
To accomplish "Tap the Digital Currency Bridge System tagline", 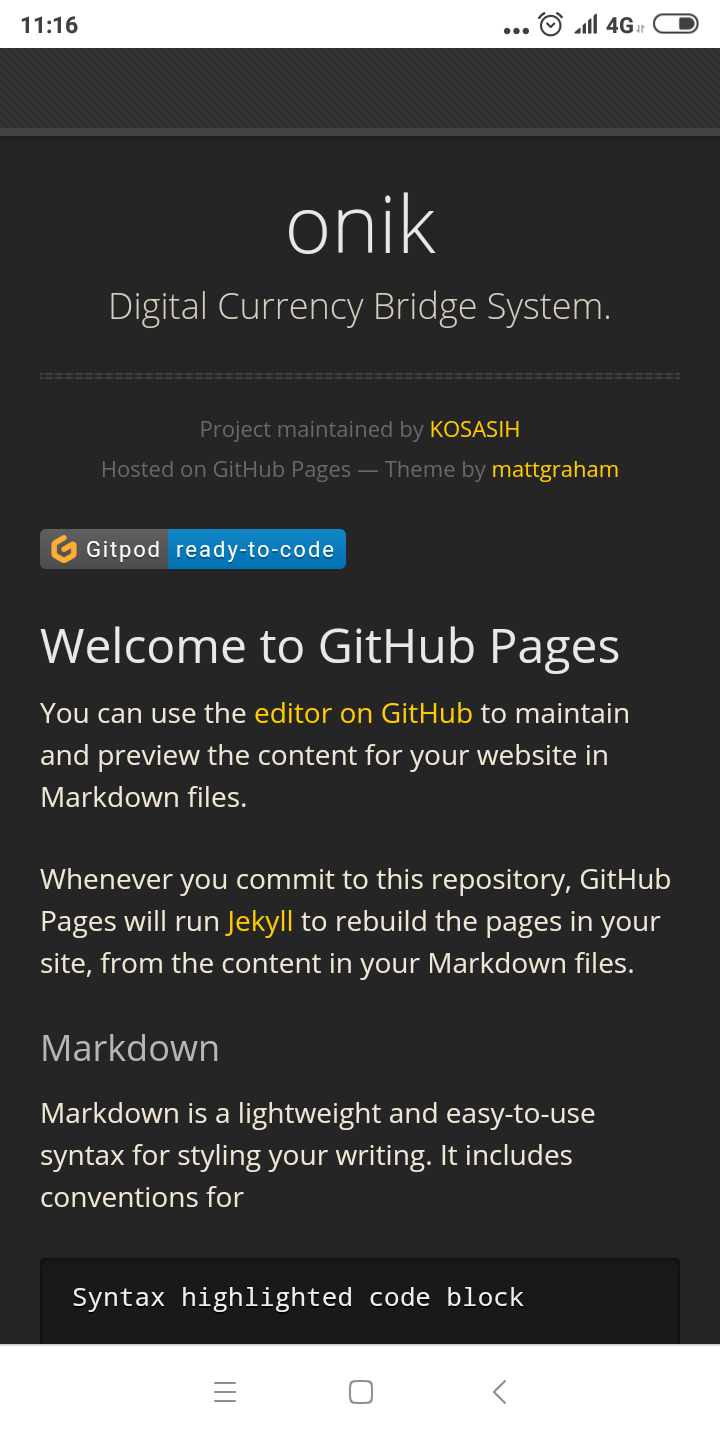I will click(x=360, y=307).
